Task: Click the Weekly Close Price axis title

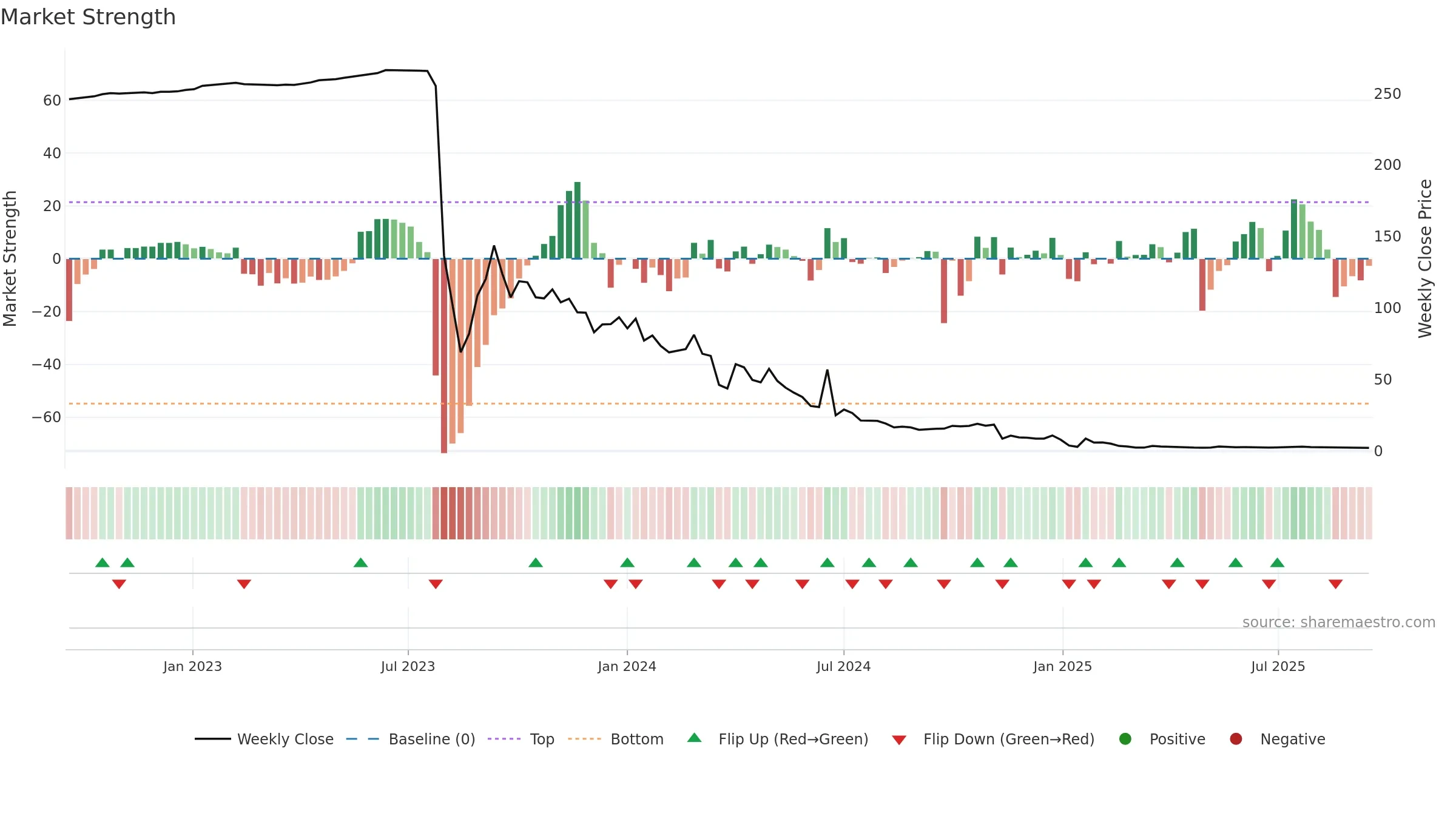Action: [x=1425, y=258]
